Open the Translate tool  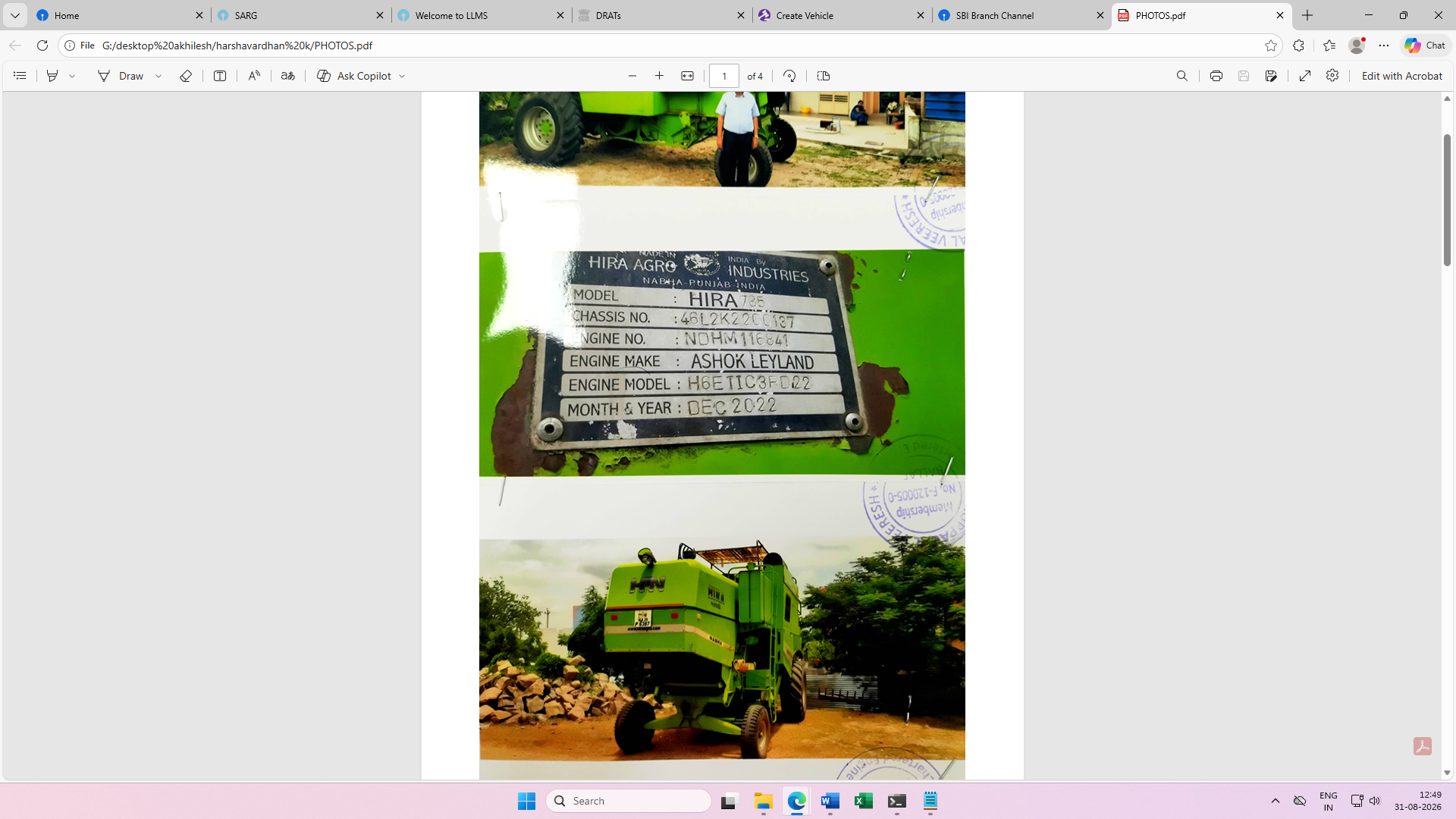pyautogui.click(x=288, y=76)
